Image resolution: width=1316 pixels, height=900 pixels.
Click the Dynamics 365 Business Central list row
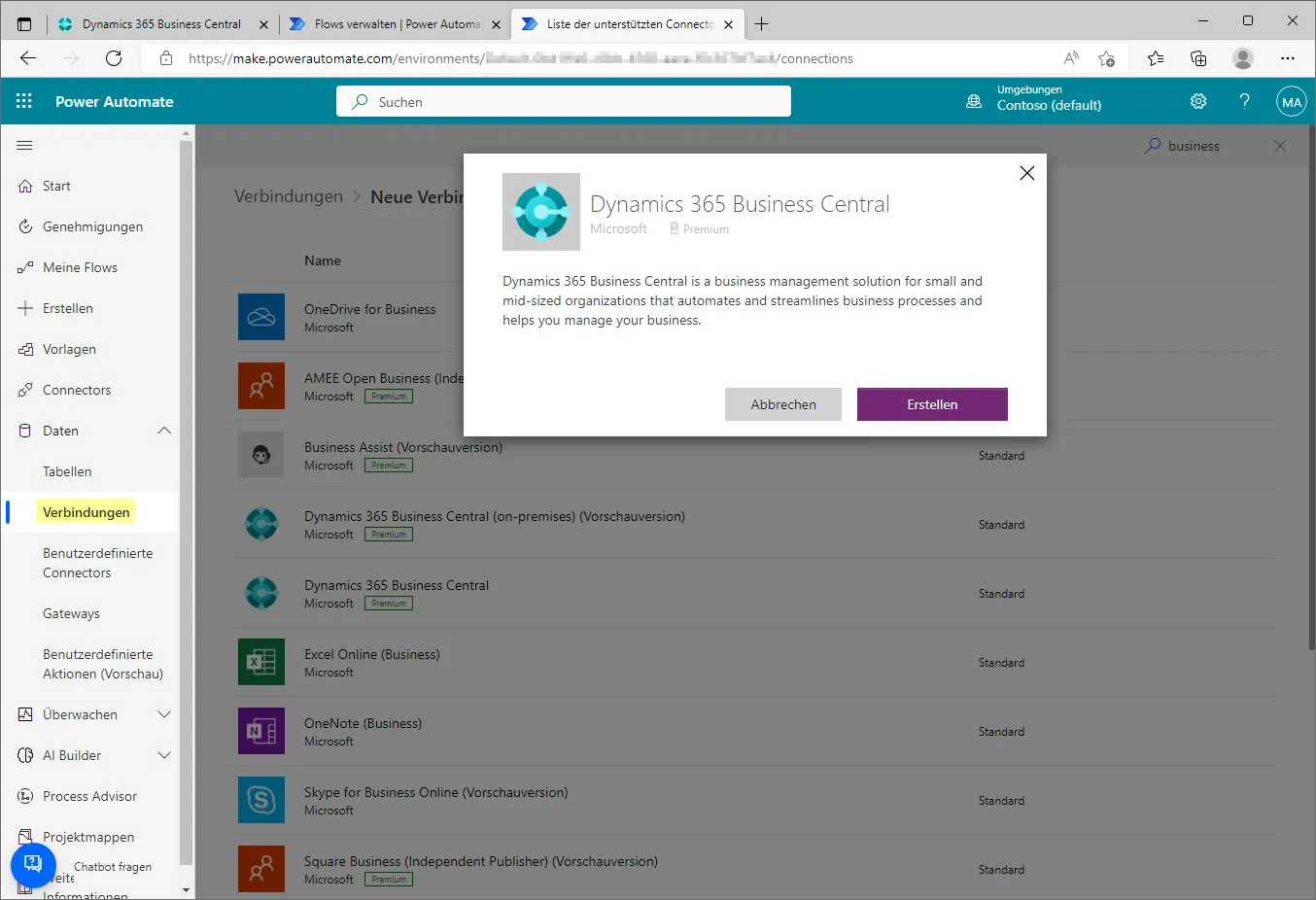[753, 593]
